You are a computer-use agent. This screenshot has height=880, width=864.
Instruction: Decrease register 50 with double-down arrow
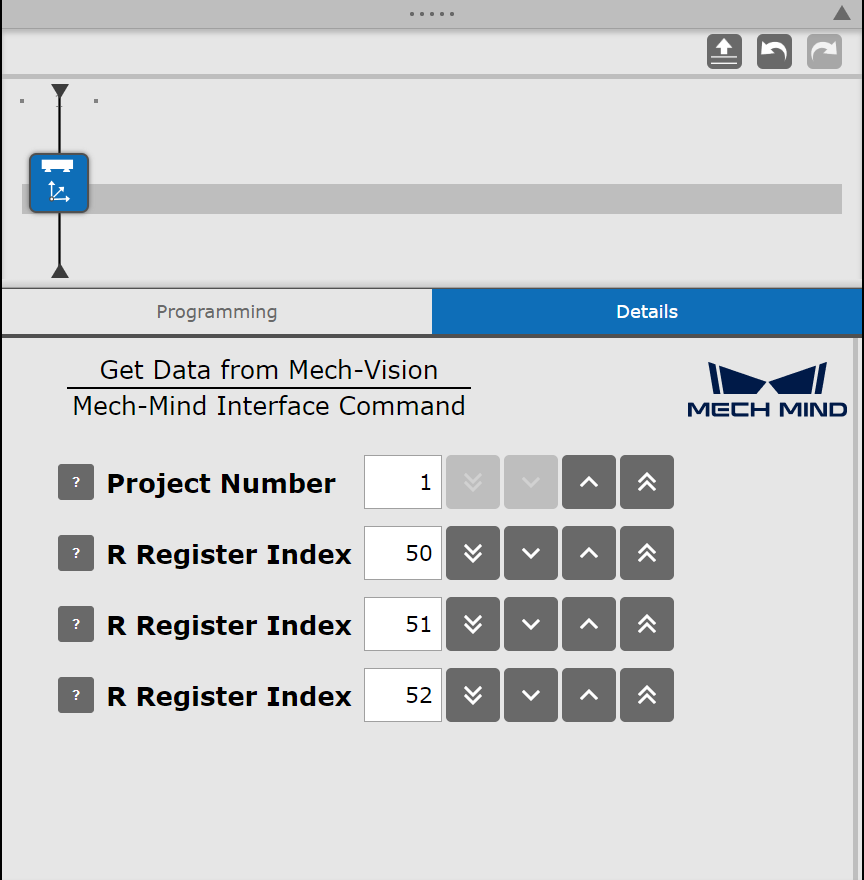pyautogui.click(x=473, y=553)
